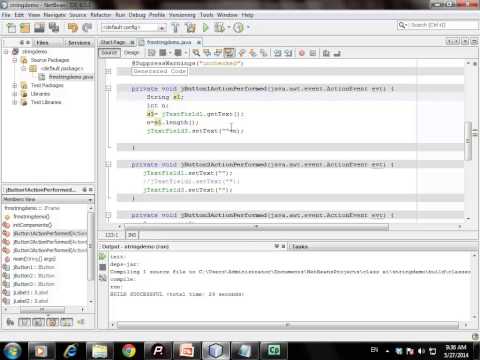
Task: Click the editor horizontal scrollbar
Action: coord(256,227)
